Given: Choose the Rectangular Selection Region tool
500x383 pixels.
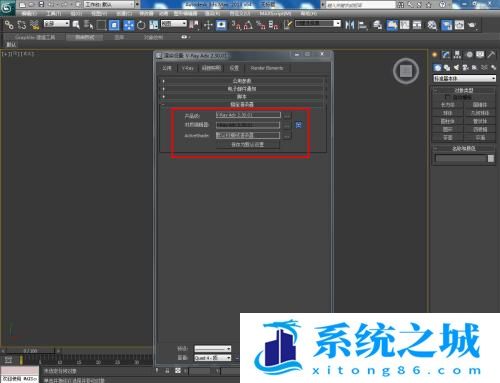Looking at the screenshot, I should coord(101,25).
